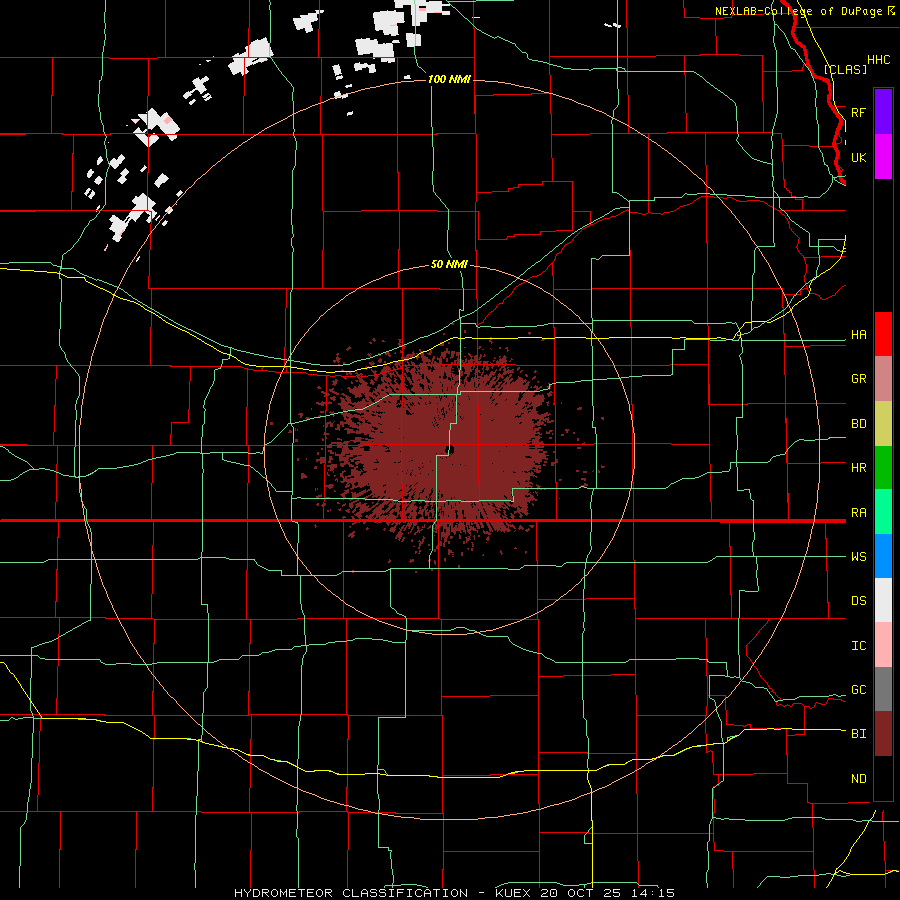The image size is (900, 900).
Task: Click the GR legend color block
Action: point(883,378)
